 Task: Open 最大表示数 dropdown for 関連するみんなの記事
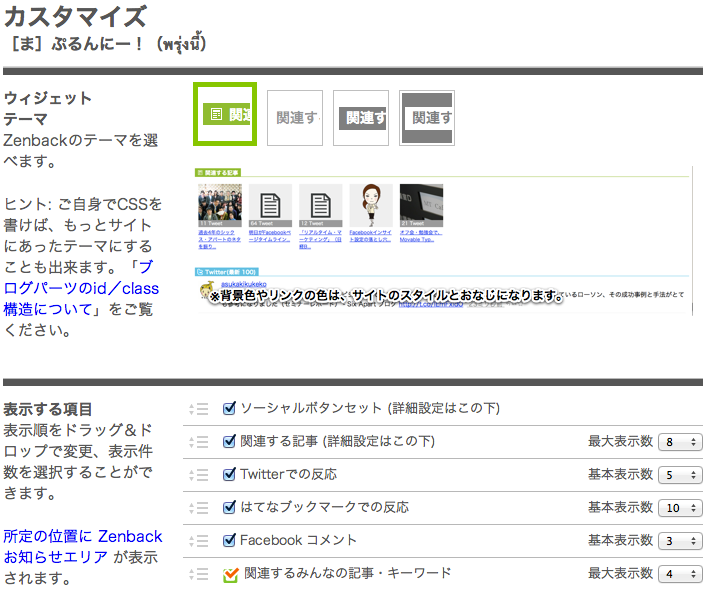point(680,574)
